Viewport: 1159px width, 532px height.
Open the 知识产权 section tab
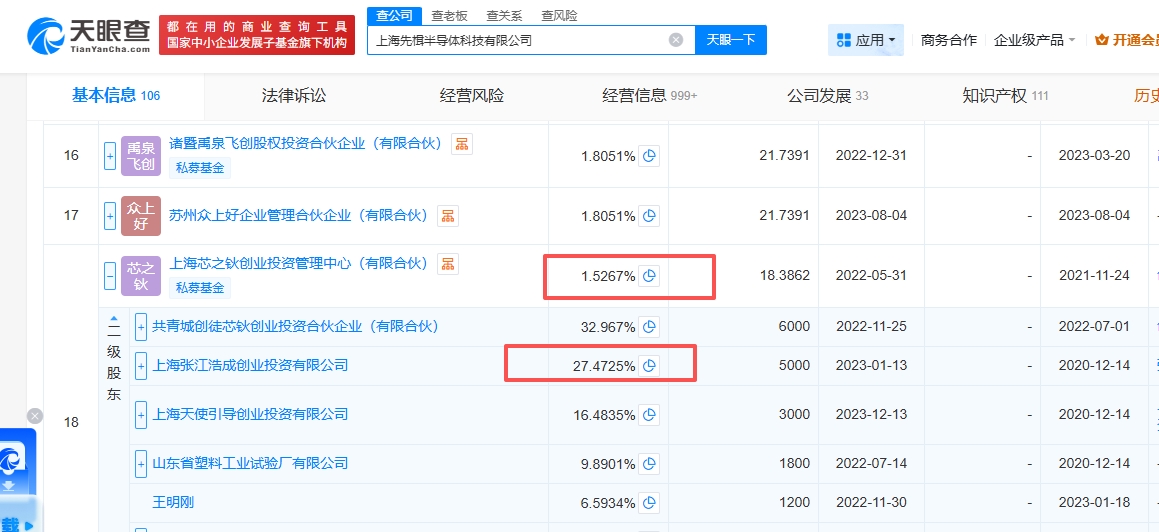click(x=1005, y=95)
